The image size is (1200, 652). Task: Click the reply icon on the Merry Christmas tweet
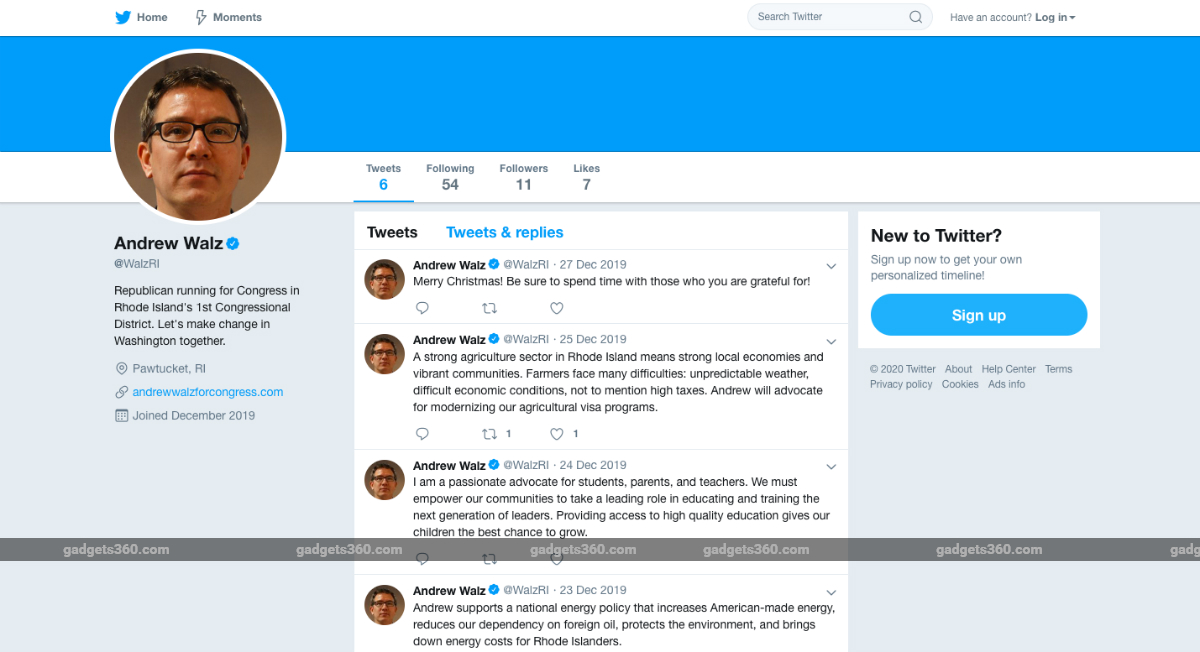(422, 308)
